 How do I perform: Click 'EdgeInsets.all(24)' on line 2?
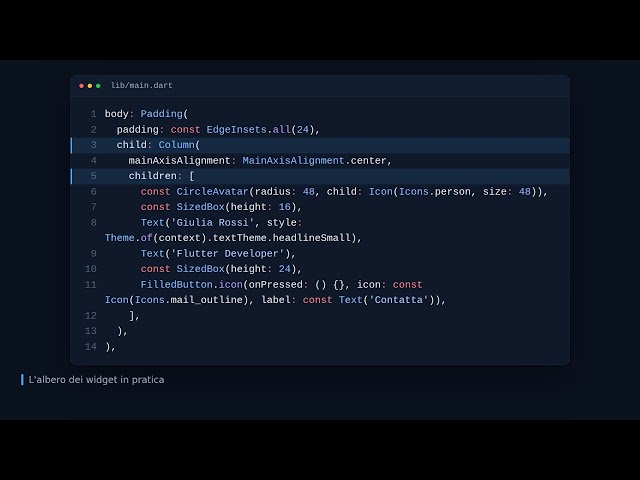[x=260, y=129]
